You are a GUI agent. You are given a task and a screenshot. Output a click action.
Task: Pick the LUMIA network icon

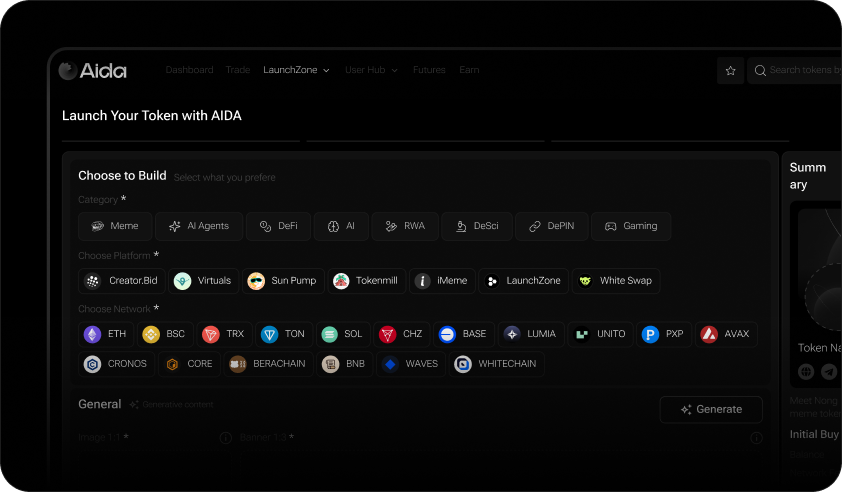coord(512,334)
